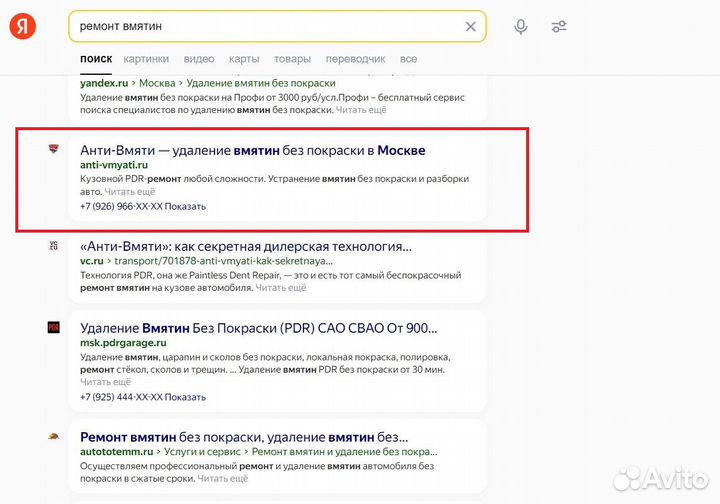Open the yandex.ru domain link
This screenshot has width=720, height=504.
click(104, 83)
